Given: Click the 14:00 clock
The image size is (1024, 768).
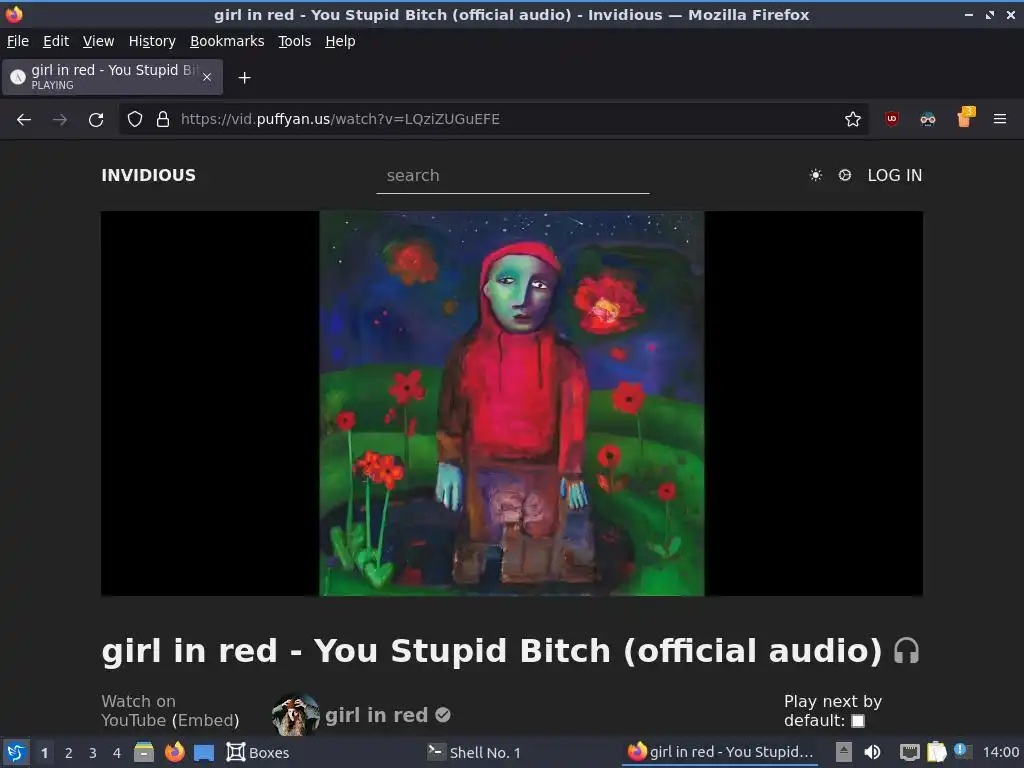Looking at the screenshot, I should tap(1000, 752).
